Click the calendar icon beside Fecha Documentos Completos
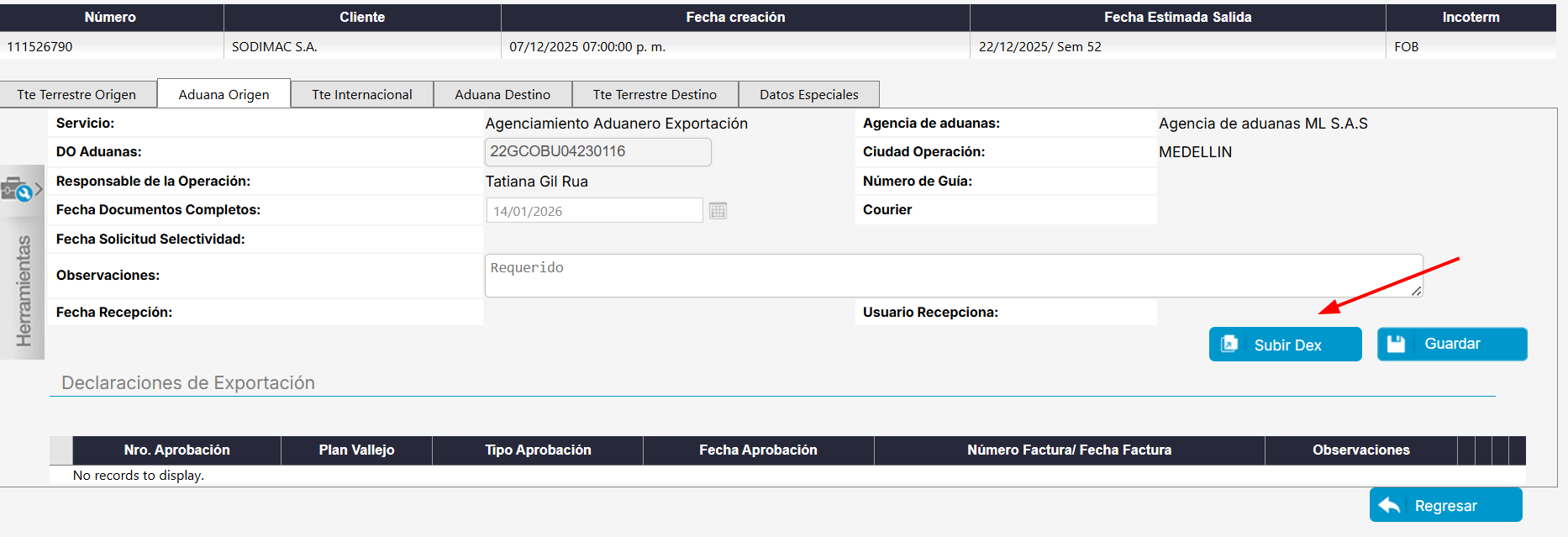Screen dimensions: 1568x537 point(718,211)
